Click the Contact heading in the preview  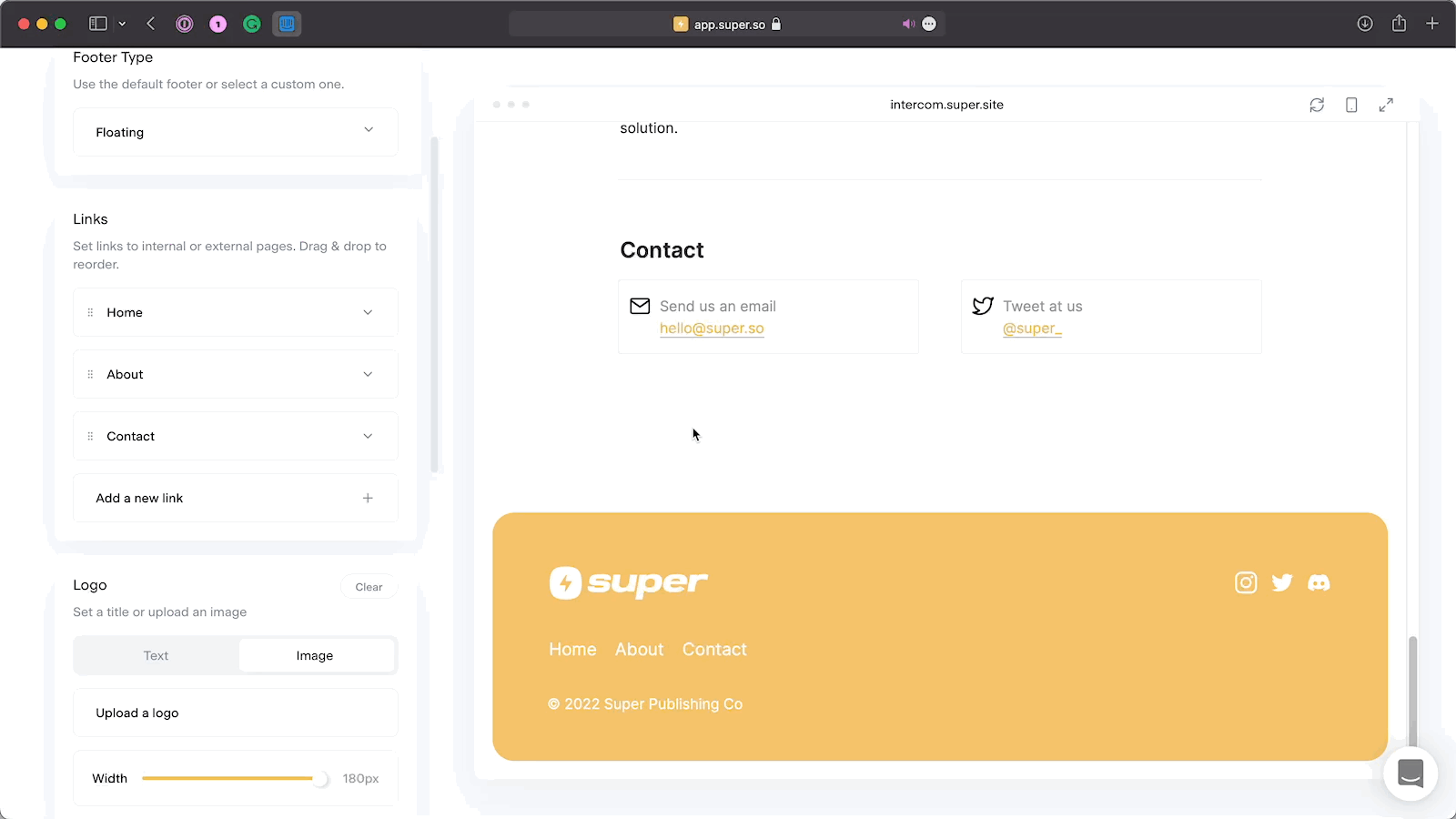(x=662, y=250)
